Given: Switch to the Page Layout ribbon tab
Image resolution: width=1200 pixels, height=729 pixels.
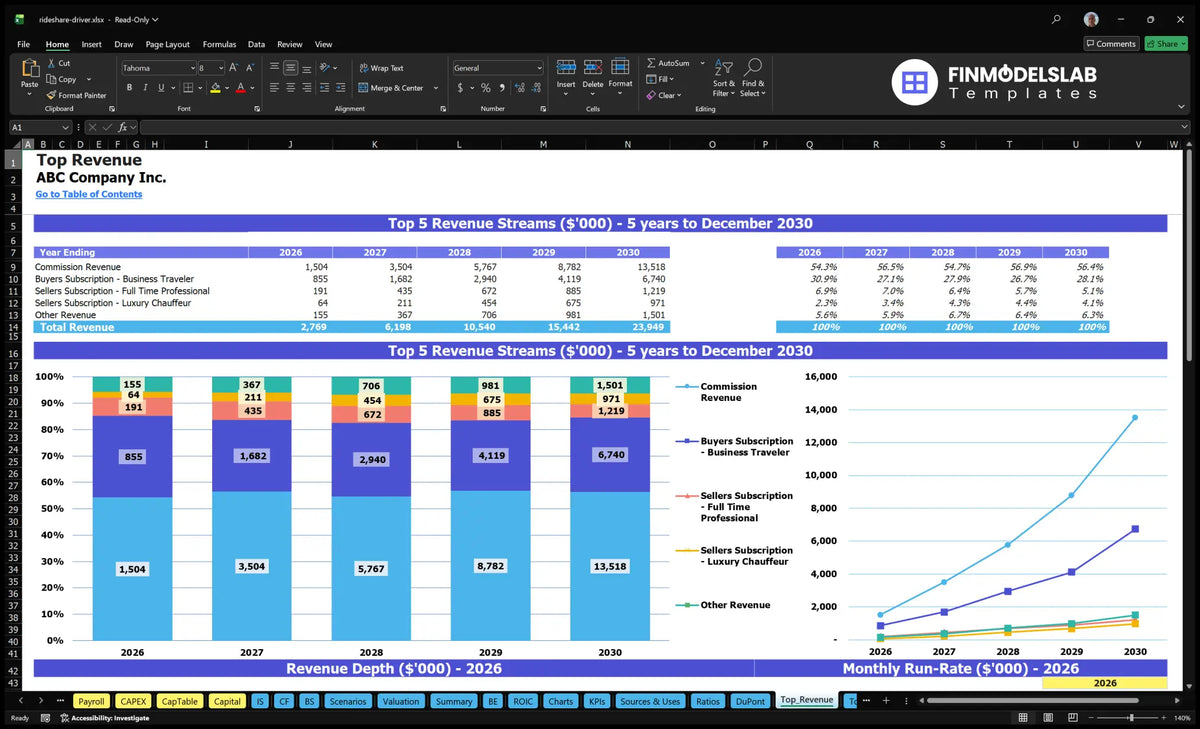Looking at the screenshot, I should (167, 44).
